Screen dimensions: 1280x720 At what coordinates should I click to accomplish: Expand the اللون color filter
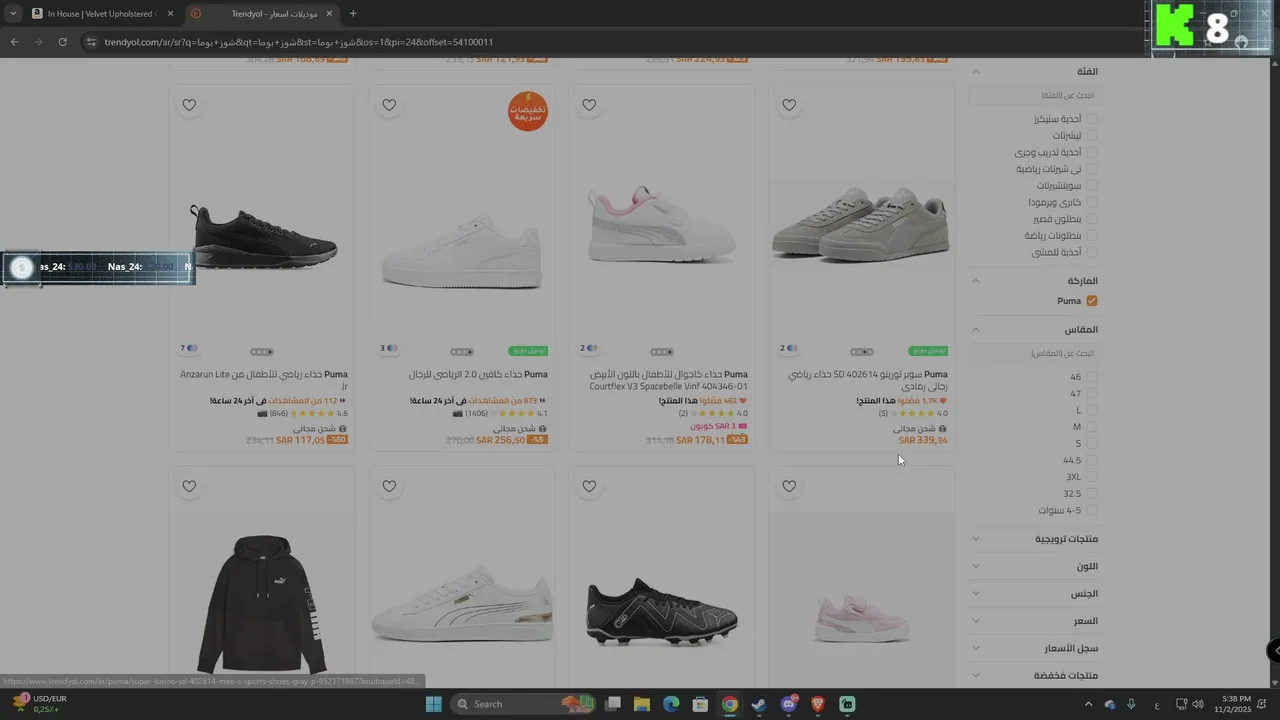click(976, 566)
